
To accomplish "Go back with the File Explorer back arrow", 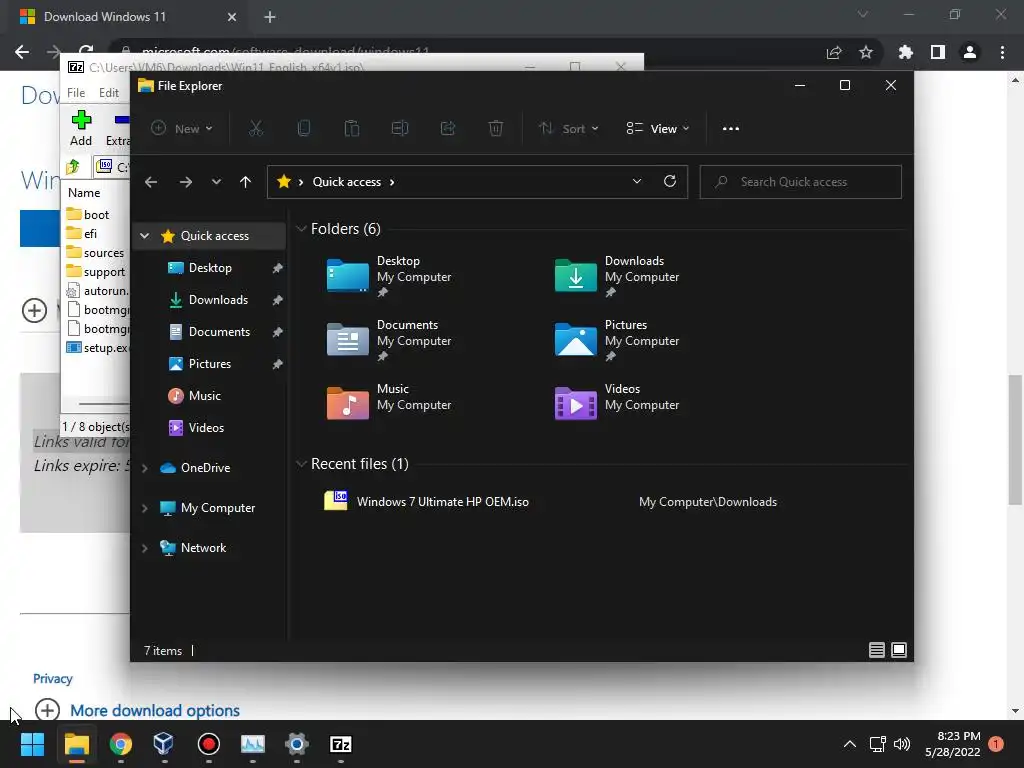I will point(151,182).
